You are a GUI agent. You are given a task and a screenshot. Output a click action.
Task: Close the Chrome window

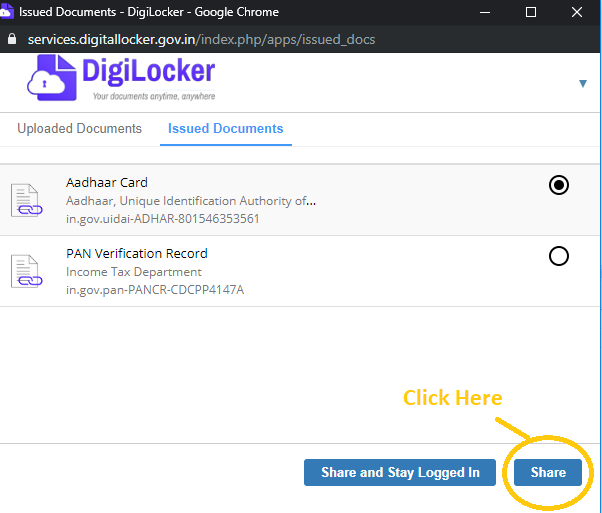[577, 12]
